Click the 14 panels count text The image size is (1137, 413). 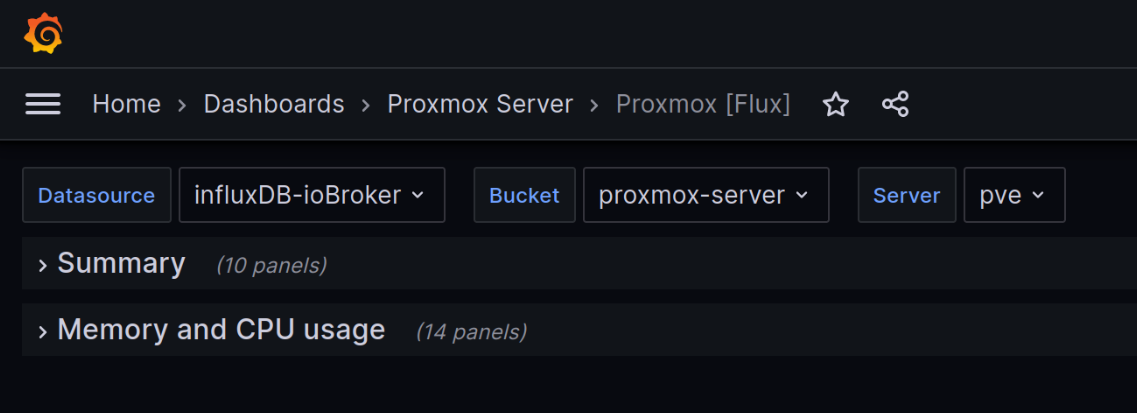pos(471,331)
